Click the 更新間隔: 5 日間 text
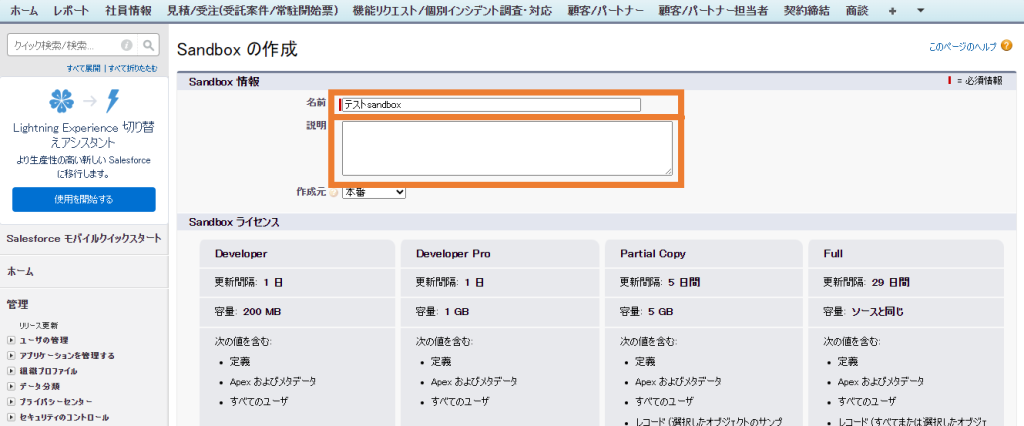1024x426 pixels. click(660, 283)
